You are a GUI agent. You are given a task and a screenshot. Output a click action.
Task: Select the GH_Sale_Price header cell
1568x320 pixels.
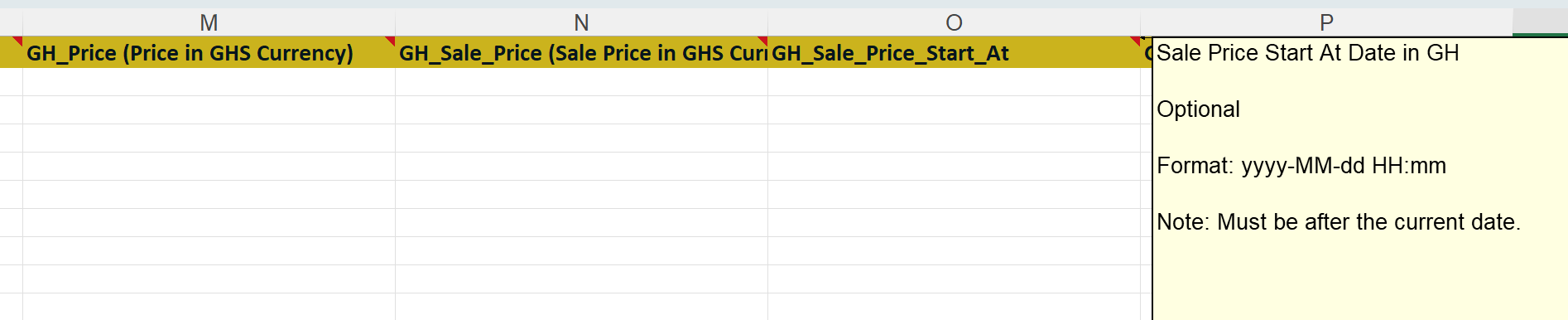tap(581, 52)
